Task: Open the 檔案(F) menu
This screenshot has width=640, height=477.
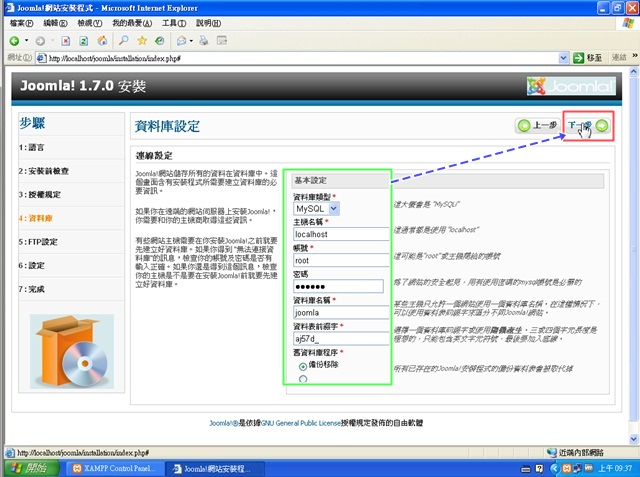Action: 22,23
